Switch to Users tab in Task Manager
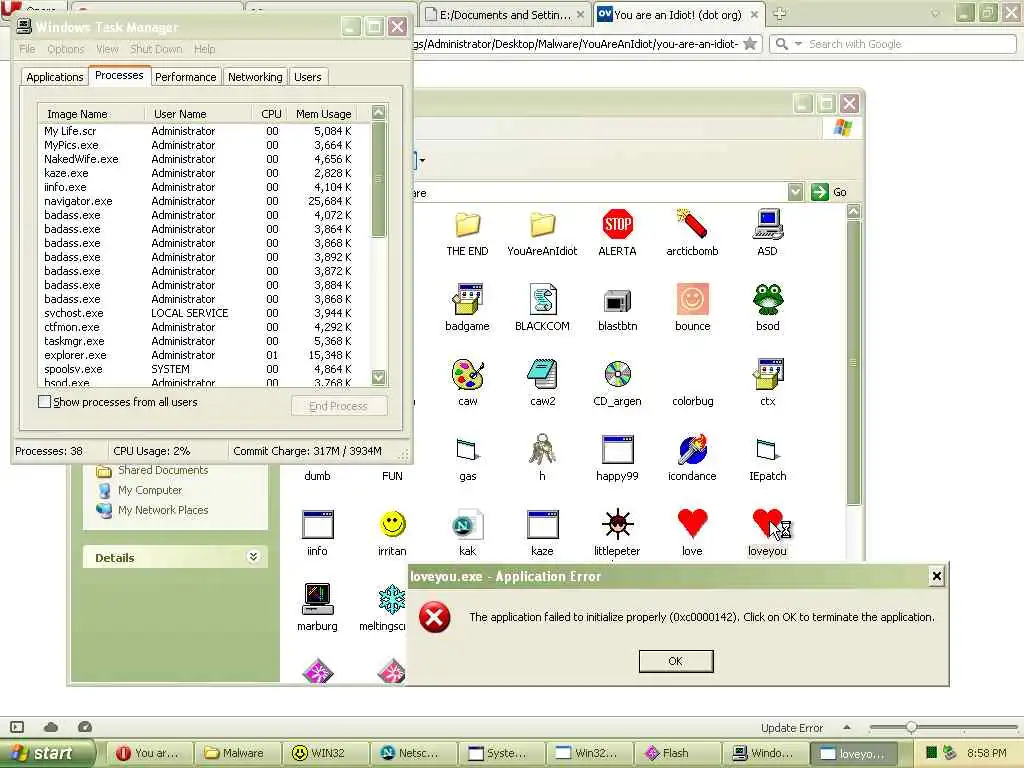1024x768 pixels. 308,77
